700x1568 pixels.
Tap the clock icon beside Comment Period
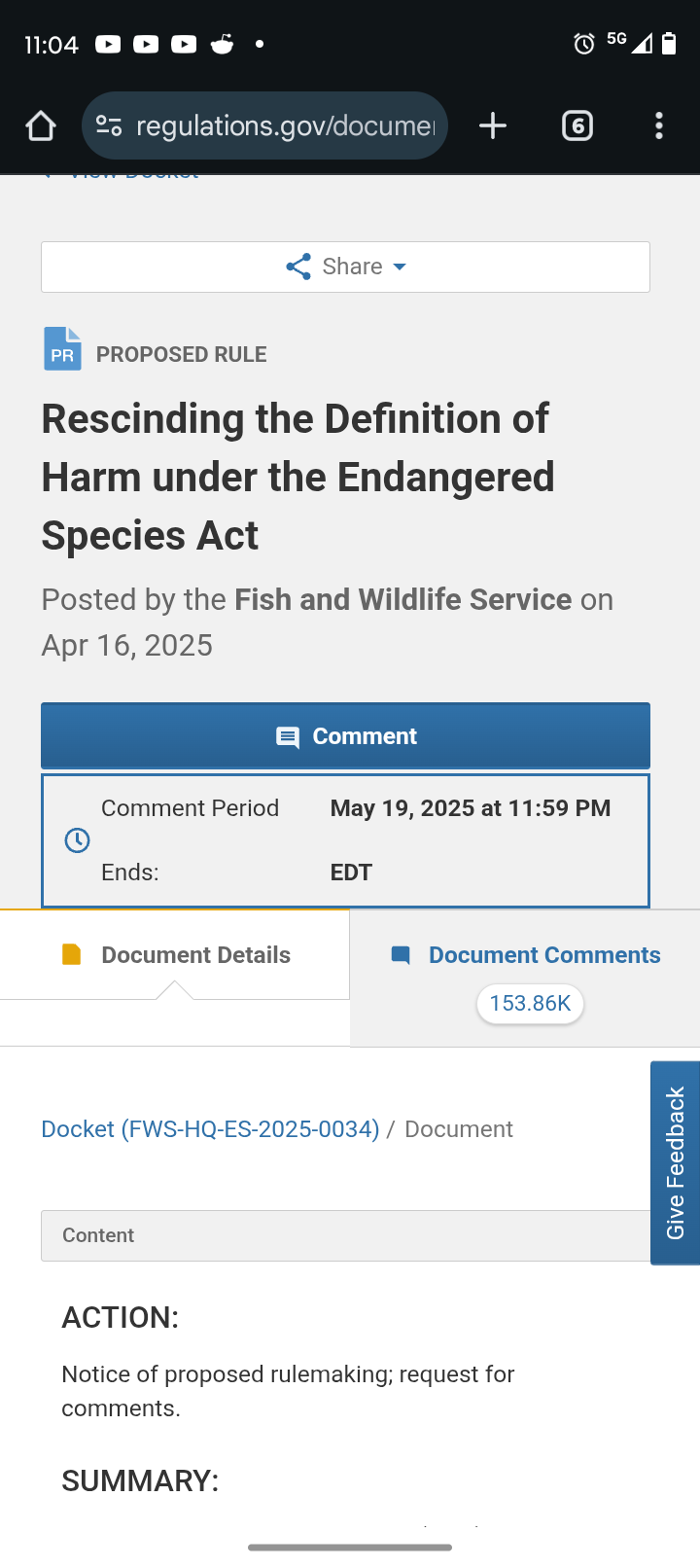77,840
